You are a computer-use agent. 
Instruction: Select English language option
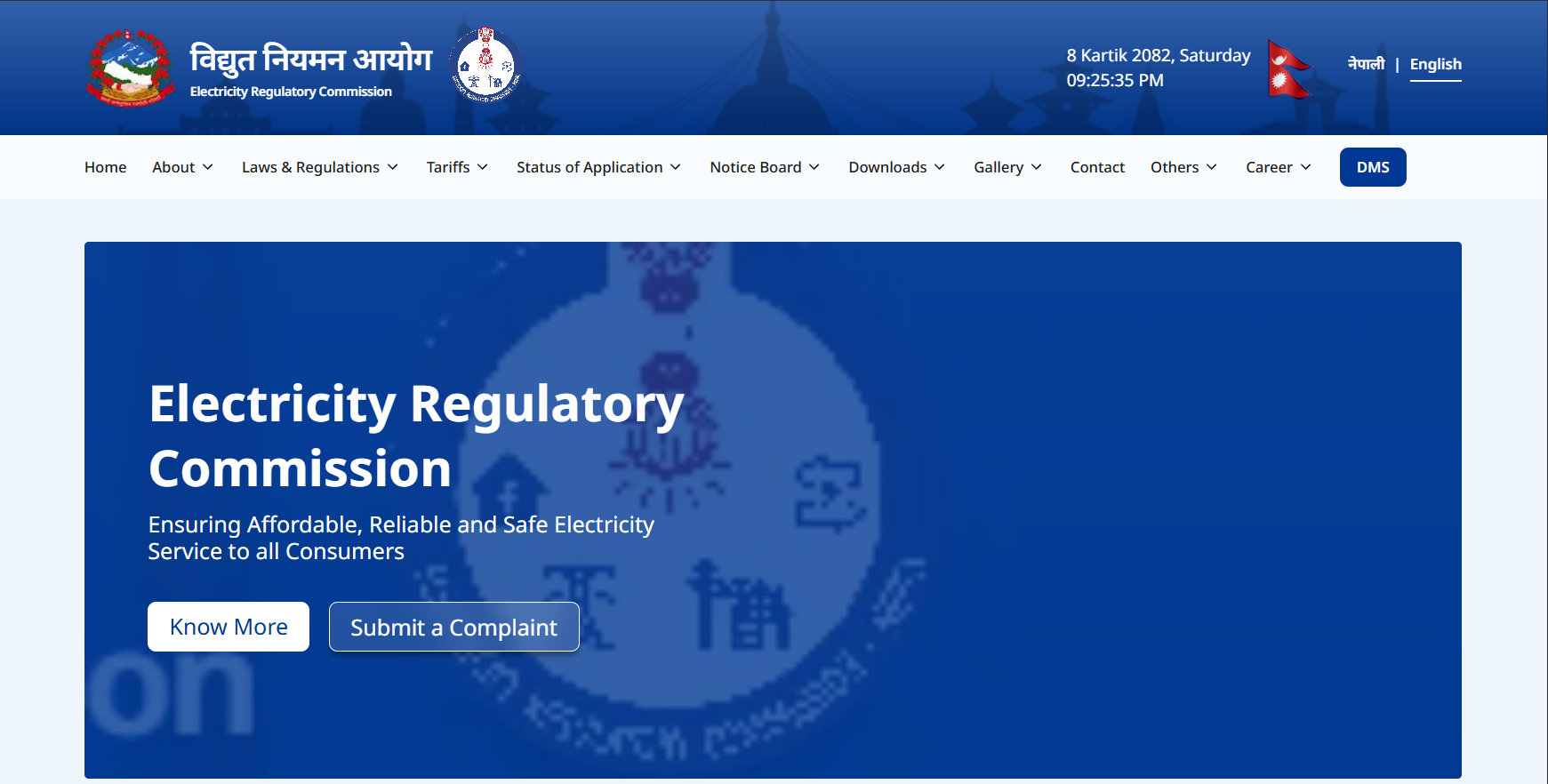(x=1435, y=64)
